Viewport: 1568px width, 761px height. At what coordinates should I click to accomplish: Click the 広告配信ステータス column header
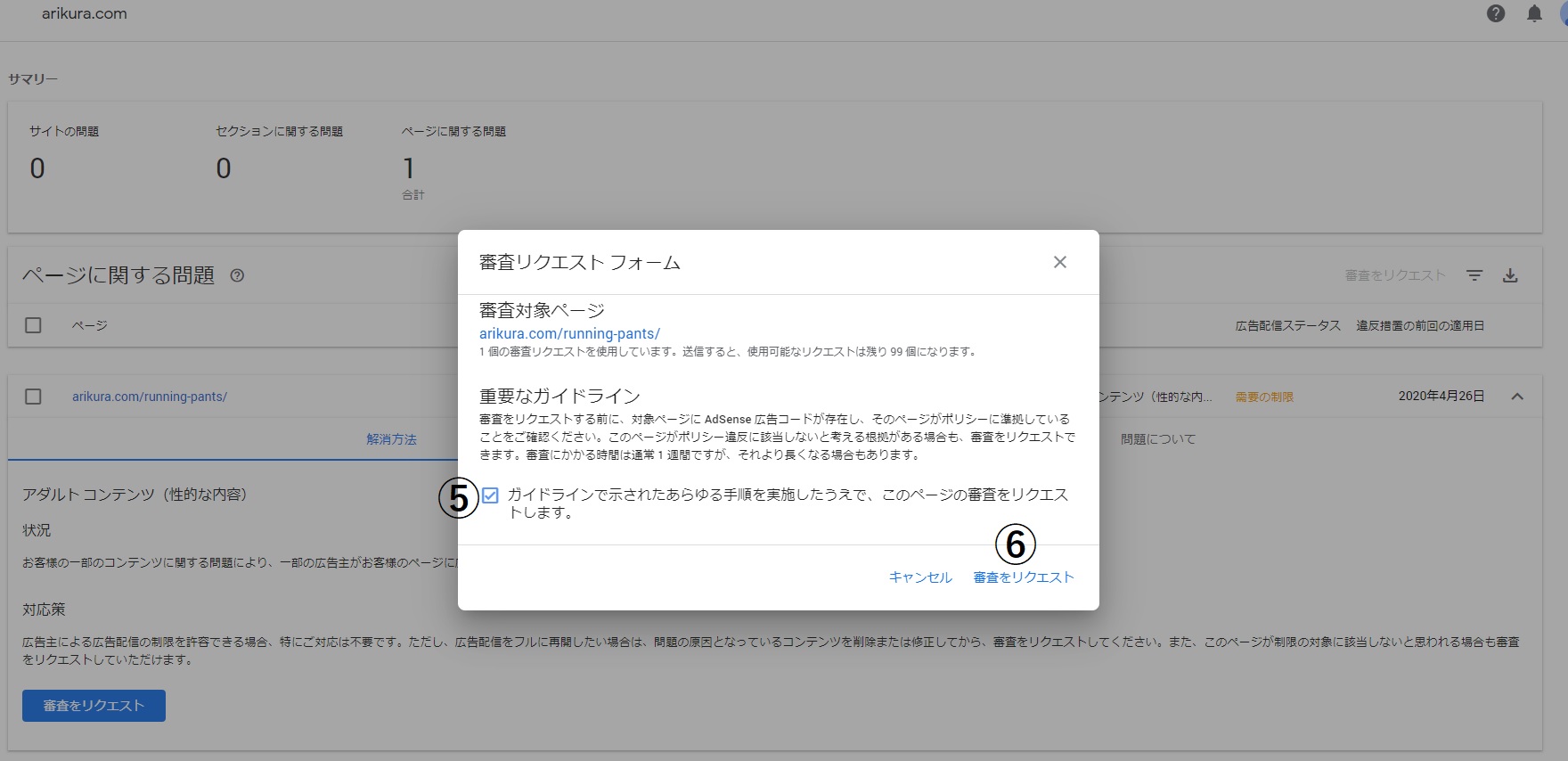click(1287, 325)
